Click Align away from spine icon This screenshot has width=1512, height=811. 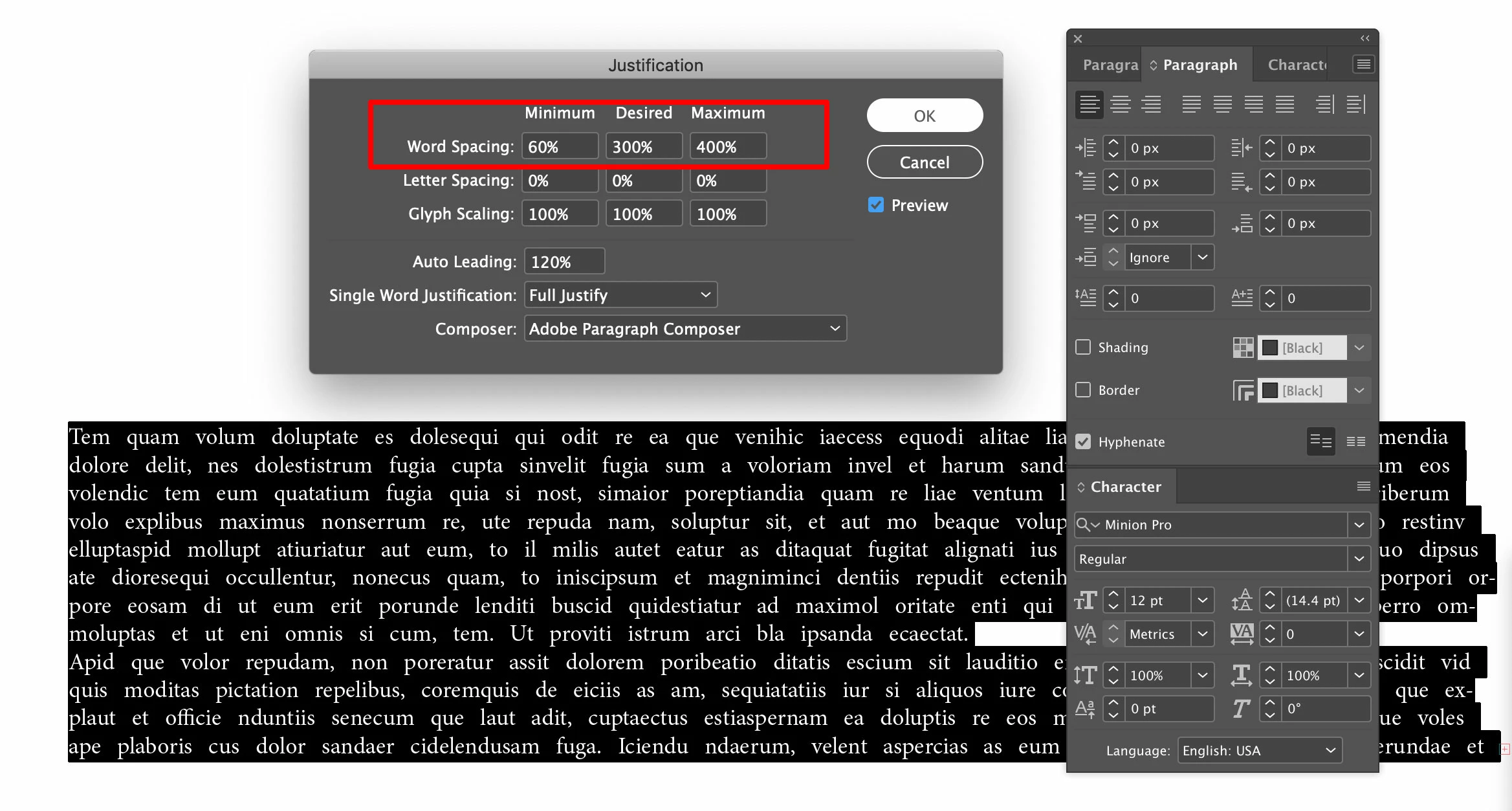(1356, 104)
